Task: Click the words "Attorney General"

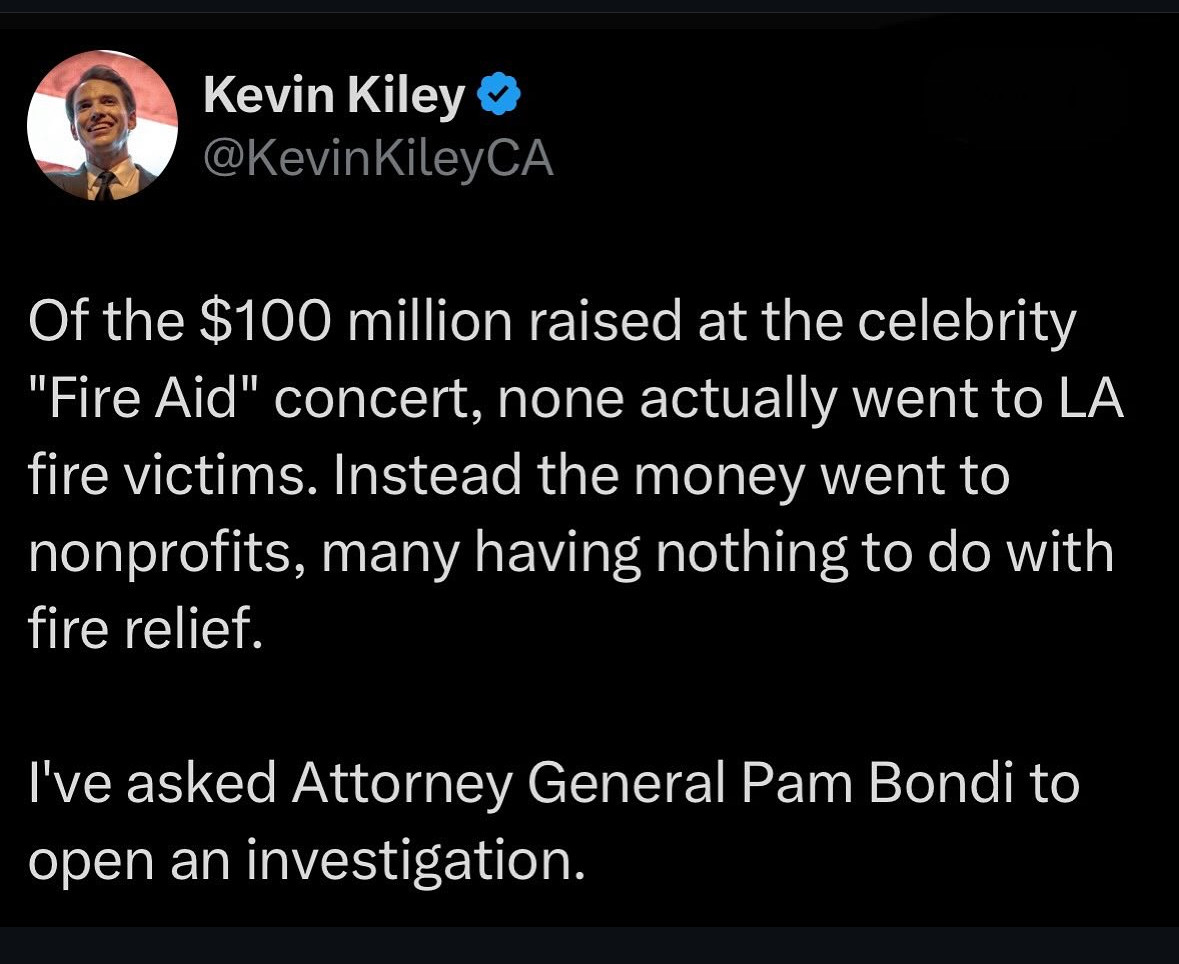Action: [508, 782]
